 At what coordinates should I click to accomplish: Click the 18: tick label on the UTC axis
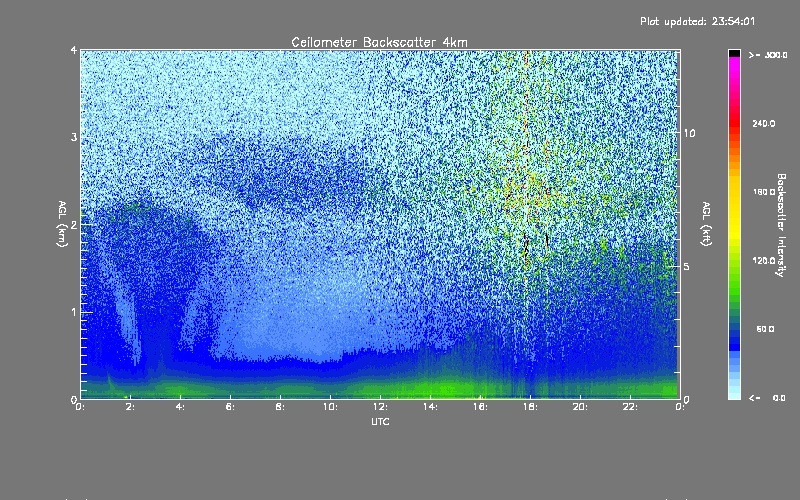click(x=530, y=407)
